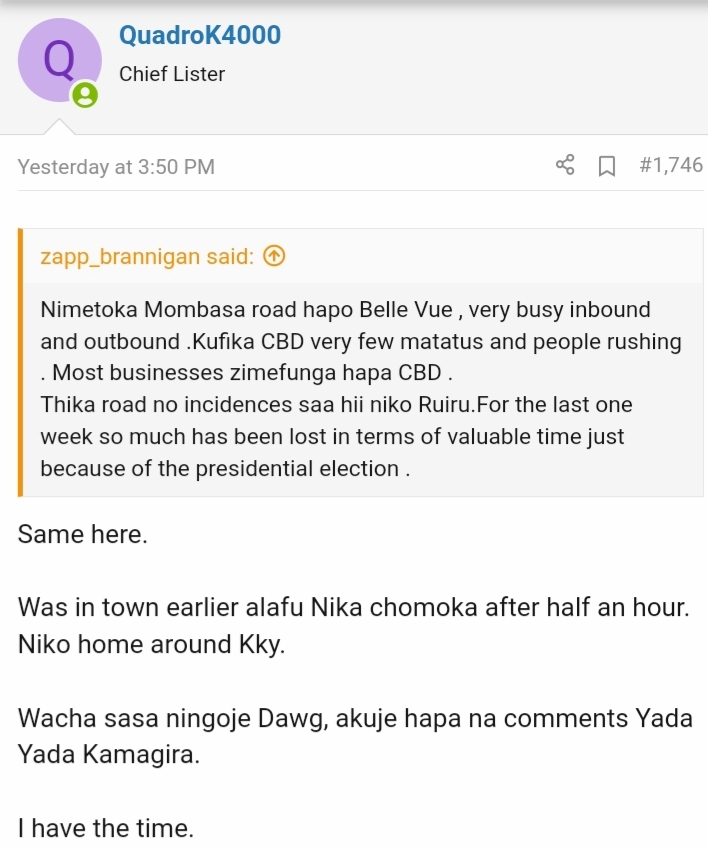Open QuadroK4000's profile via the username
708x849 pixels.
[200, 35]
